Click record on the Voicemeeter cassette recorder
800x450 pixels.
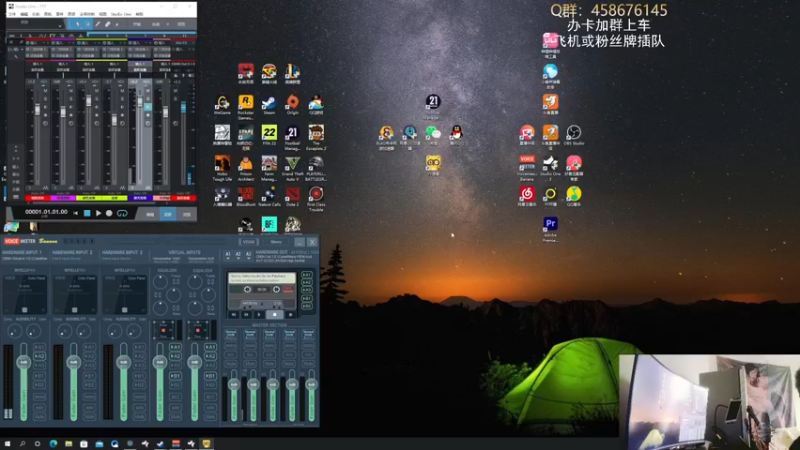(x=290, y=315)
